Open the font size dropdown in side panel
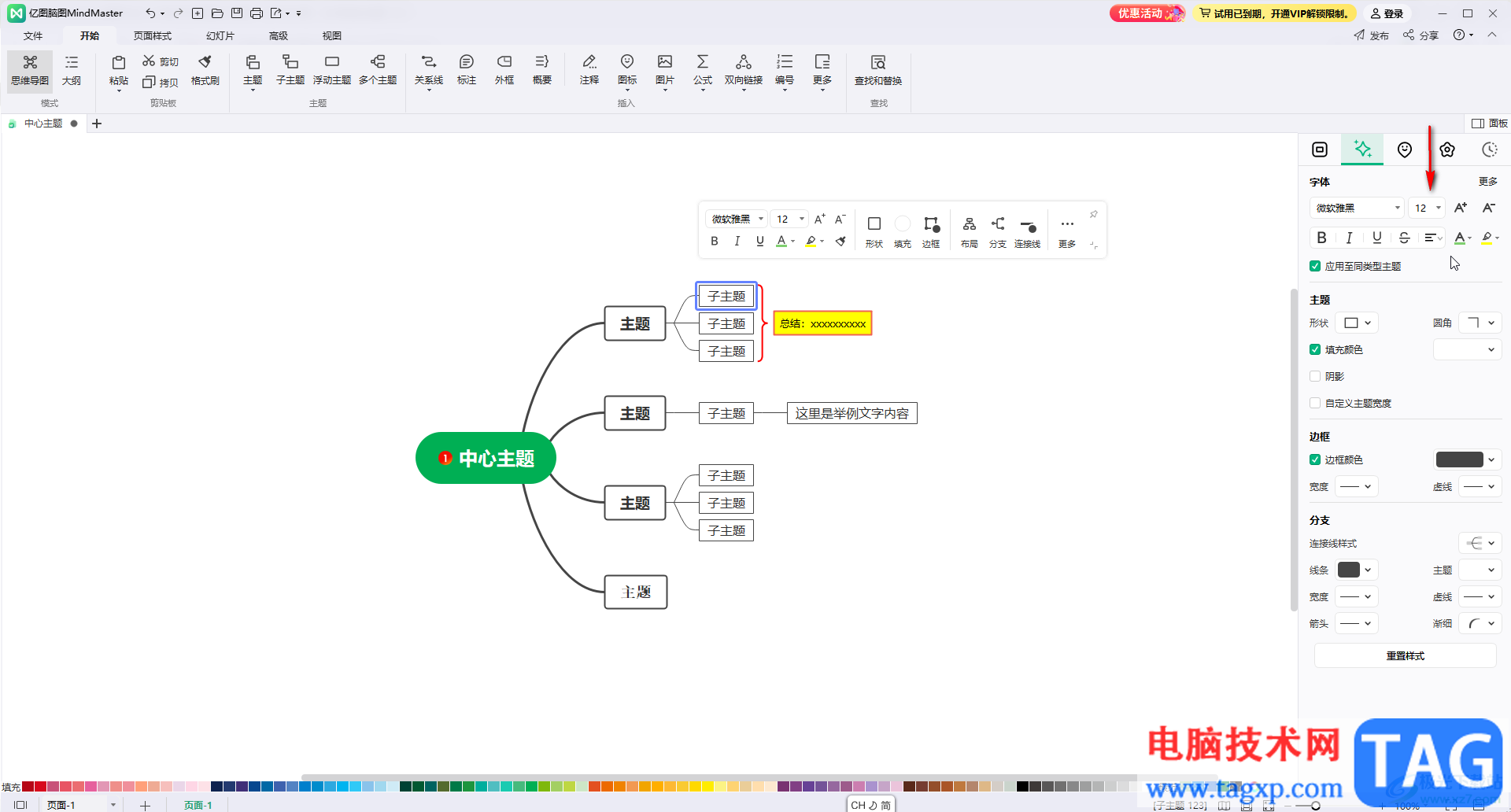Image resolution: width=1511 pixels, height=812 pixels. tap(1427, 208)
